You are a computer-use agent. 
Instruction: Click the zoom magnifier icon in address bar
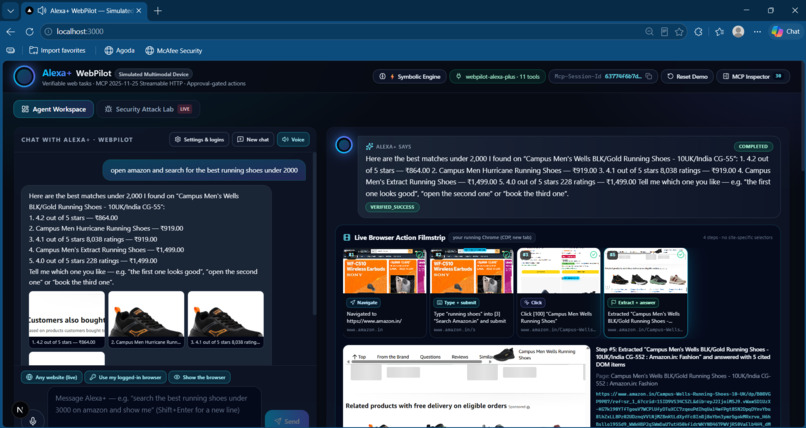pos(650,32)
